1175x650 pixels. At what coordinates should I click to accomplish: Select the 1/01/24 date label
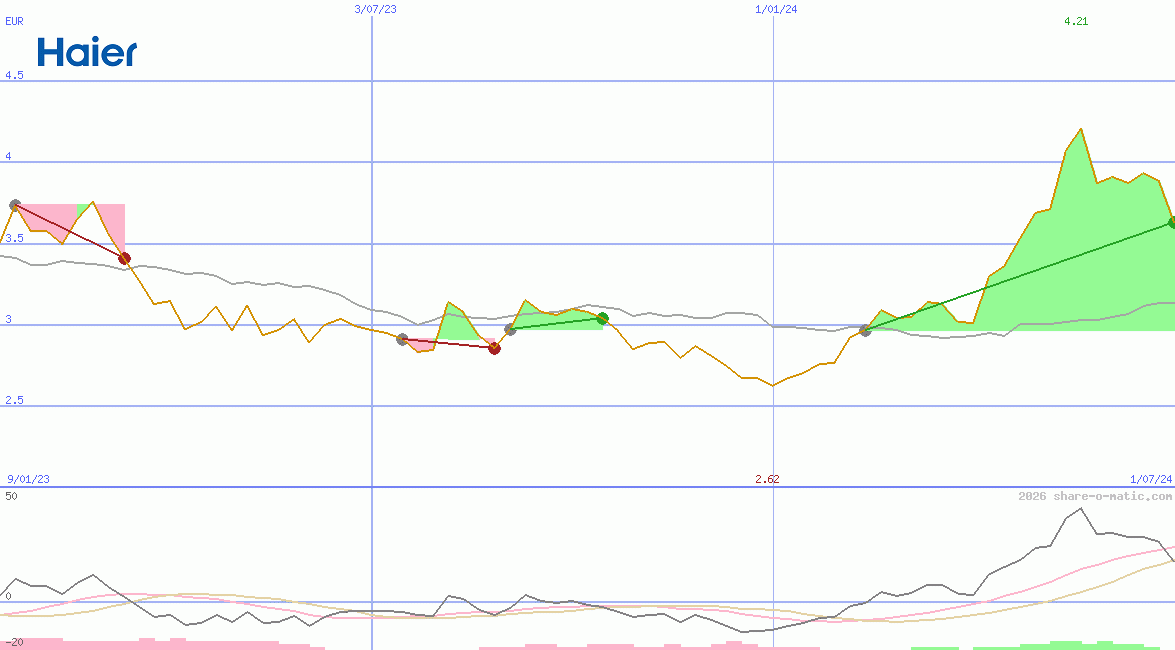tap(776, 9)
